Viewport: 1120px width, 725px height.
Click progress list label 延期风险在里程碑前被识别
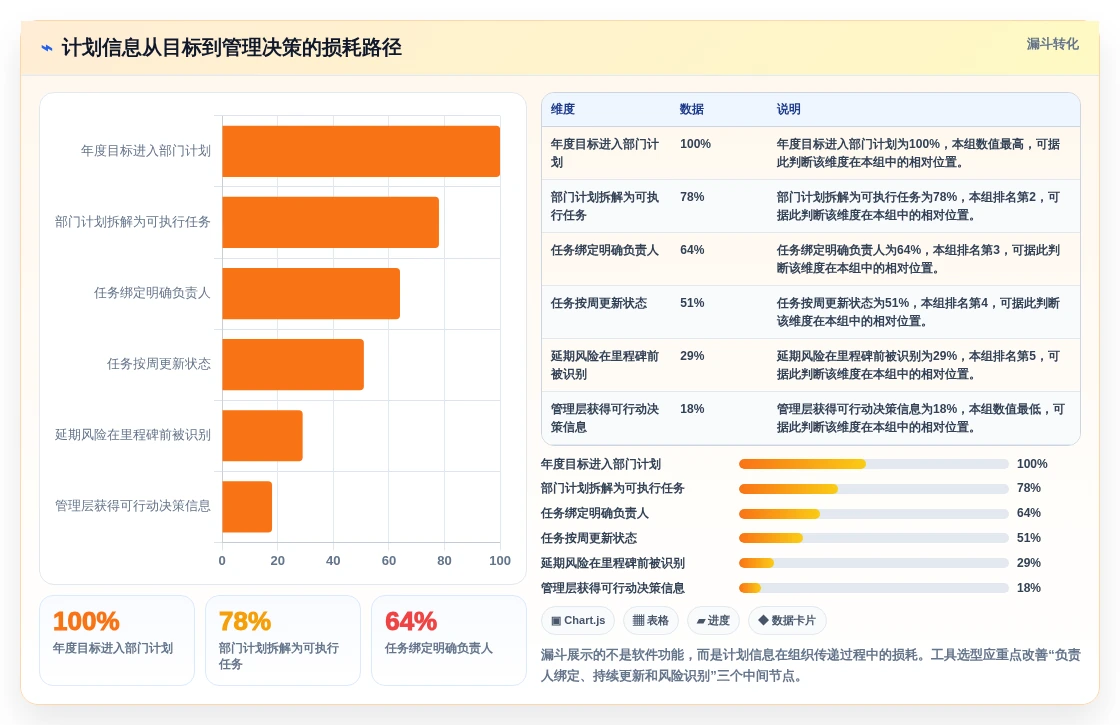click(613, 563)
